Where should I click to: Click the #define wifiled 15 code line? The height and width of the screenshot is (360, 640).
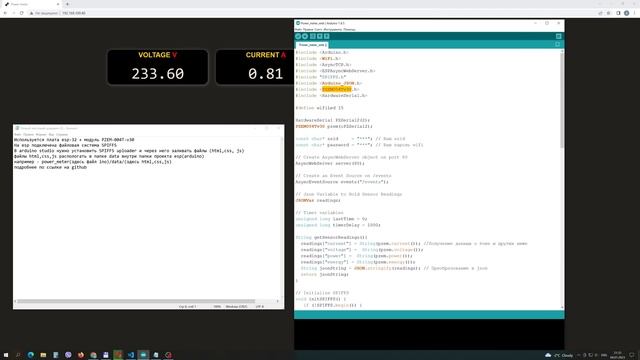click(320, 108)
